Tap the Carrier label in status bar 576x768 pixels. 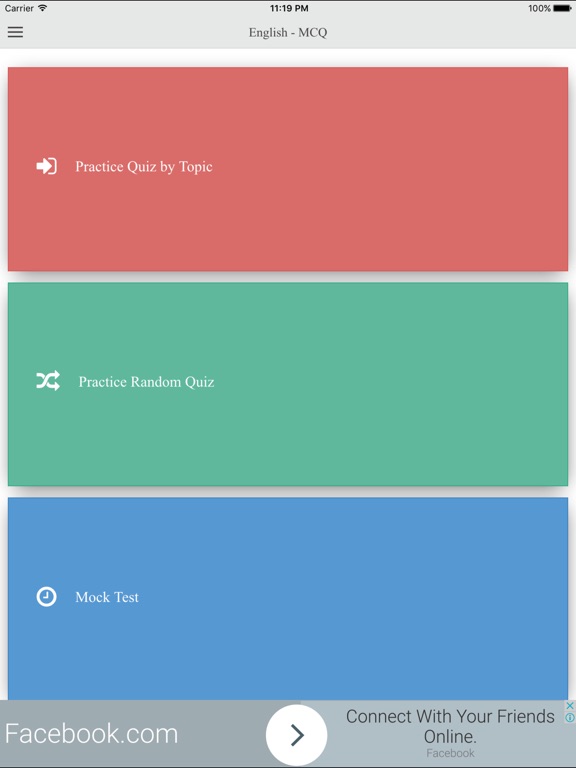[x=19, y=8]
